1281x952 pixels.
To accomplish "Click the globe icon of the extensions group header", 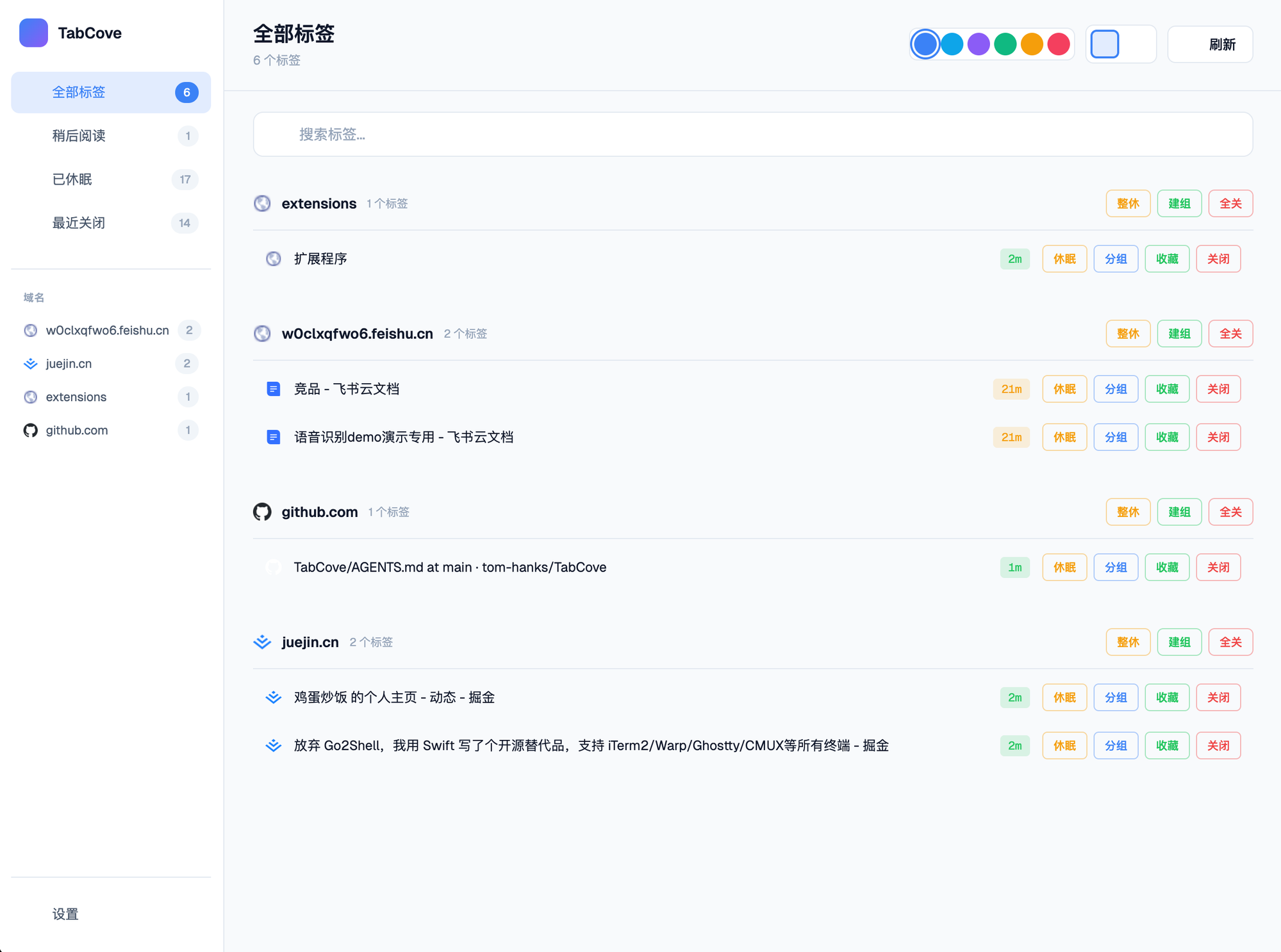I will 262,203.
